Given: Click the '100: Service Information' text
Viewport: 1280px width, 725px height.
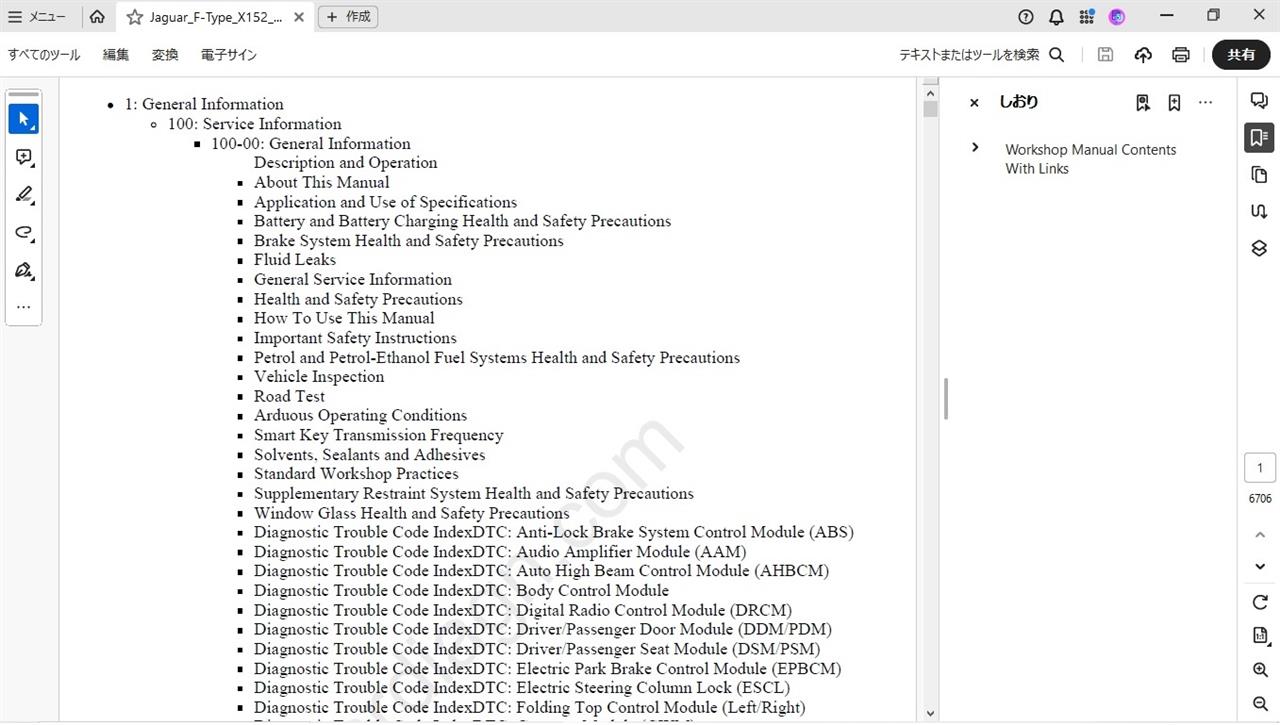Looking at the screenshot, I should click(x=254, y=124).
